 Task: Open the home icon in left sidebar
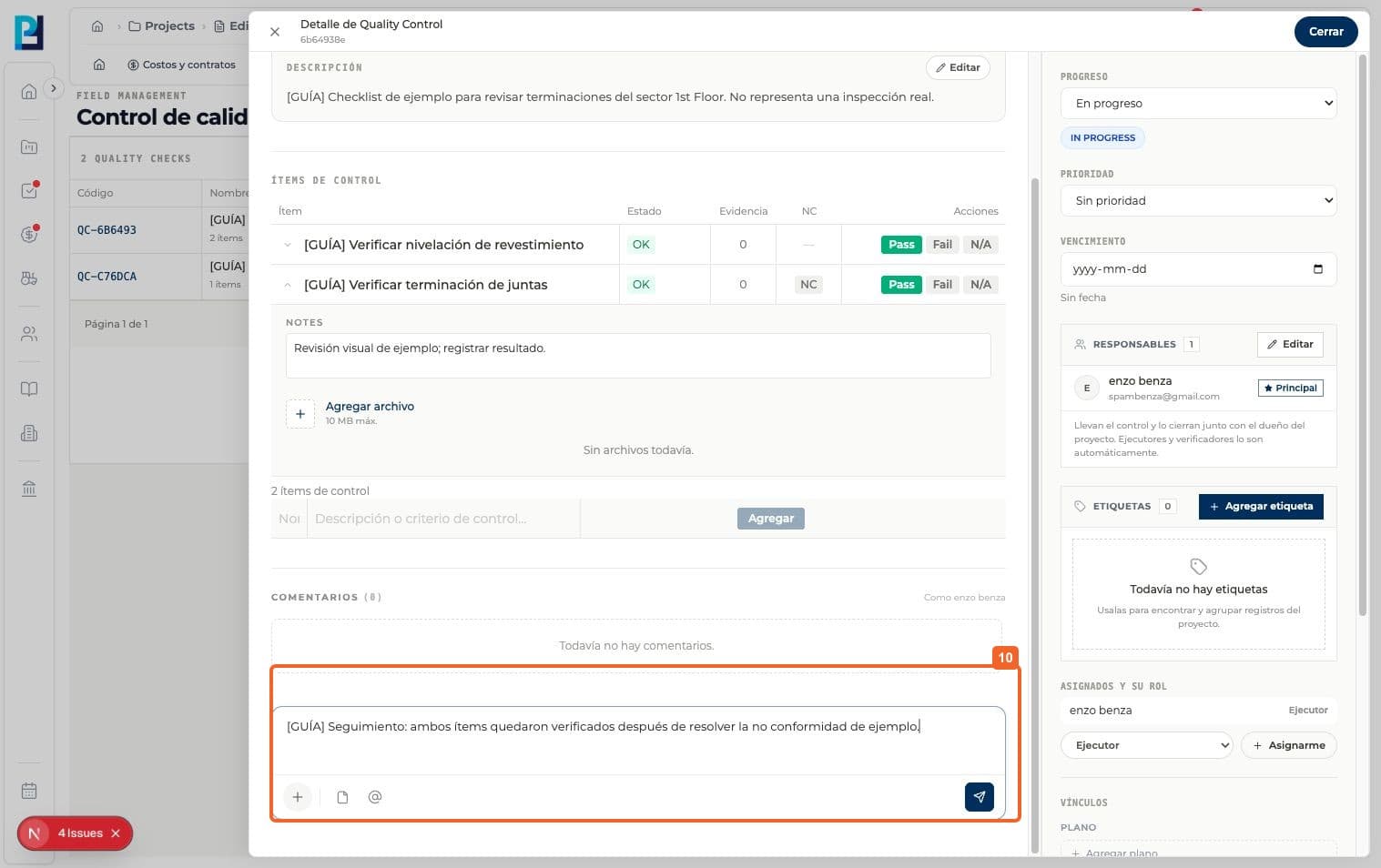(x=29, y=92)
